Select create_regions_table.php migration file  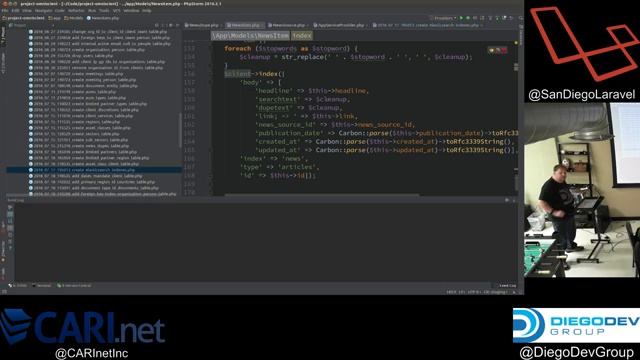[x=74, y=122]
